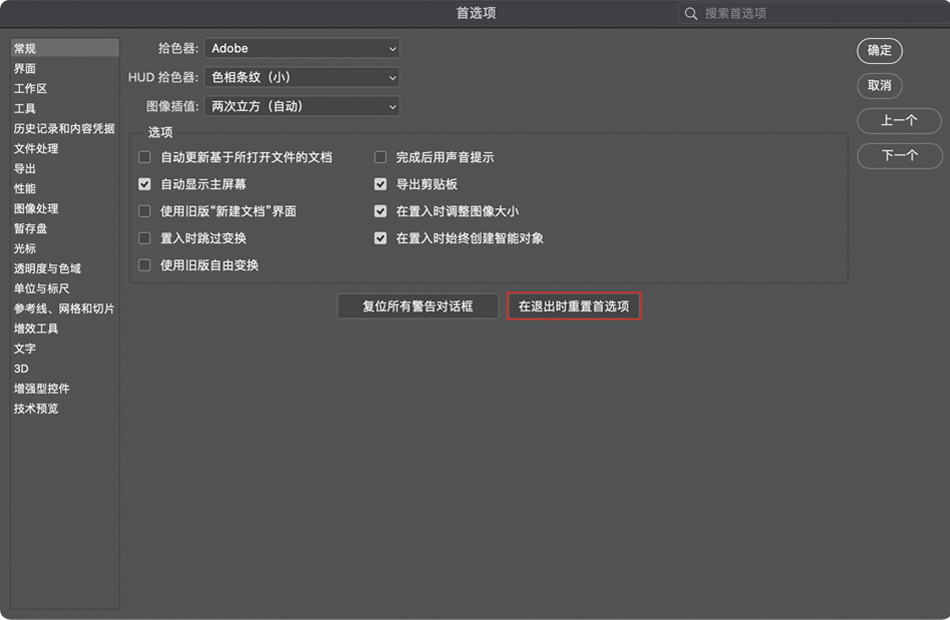Open 历史记录和内容凭据 category
Screen dimensions: 950x620
pos(65,128)
